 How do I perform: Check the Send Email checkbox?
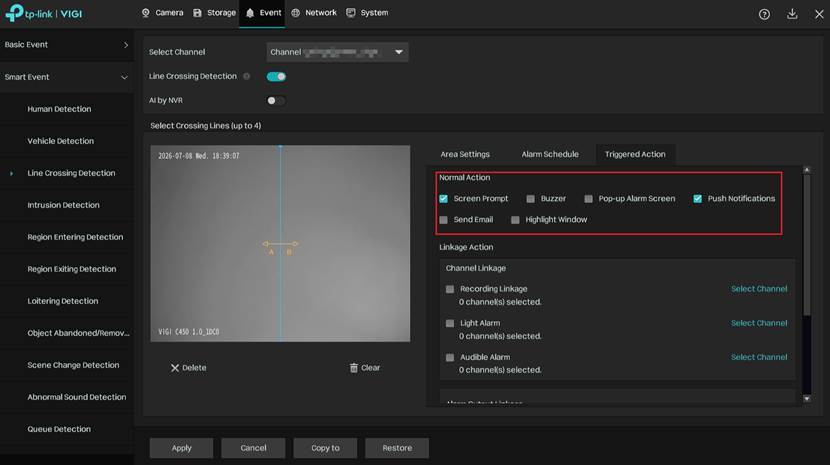(444, 220)
